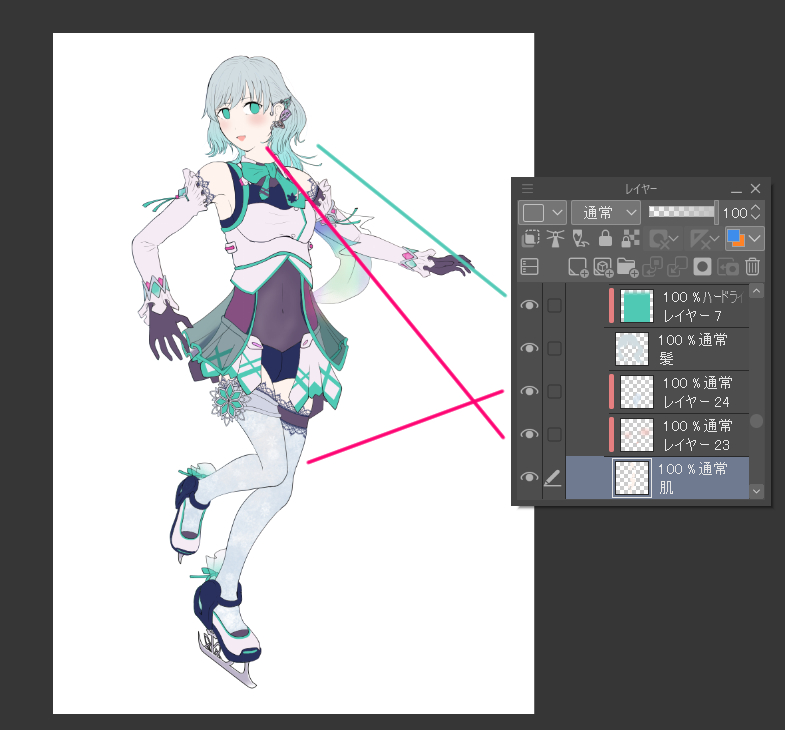Click the palette color square swatch
The image size is (785, 730).
533,213
